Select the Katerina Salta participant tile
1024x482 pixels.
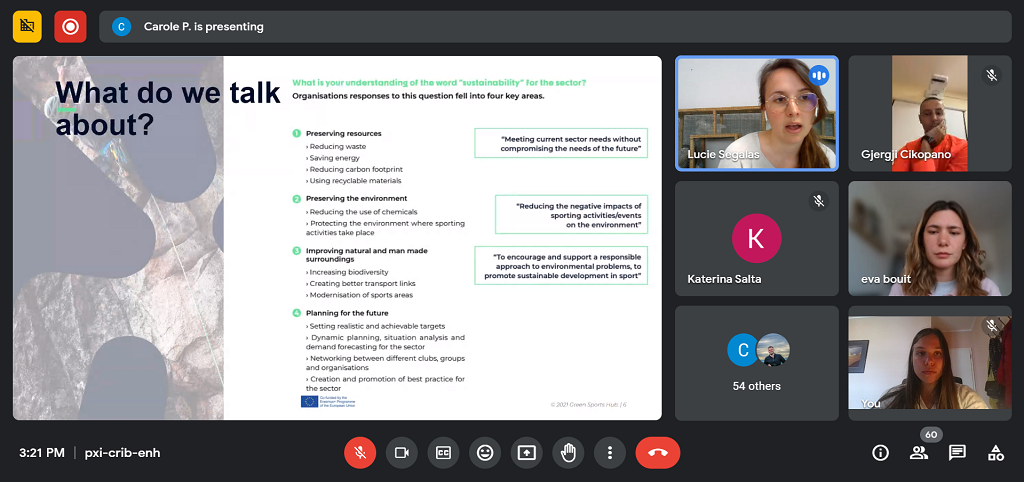[756, 238]
